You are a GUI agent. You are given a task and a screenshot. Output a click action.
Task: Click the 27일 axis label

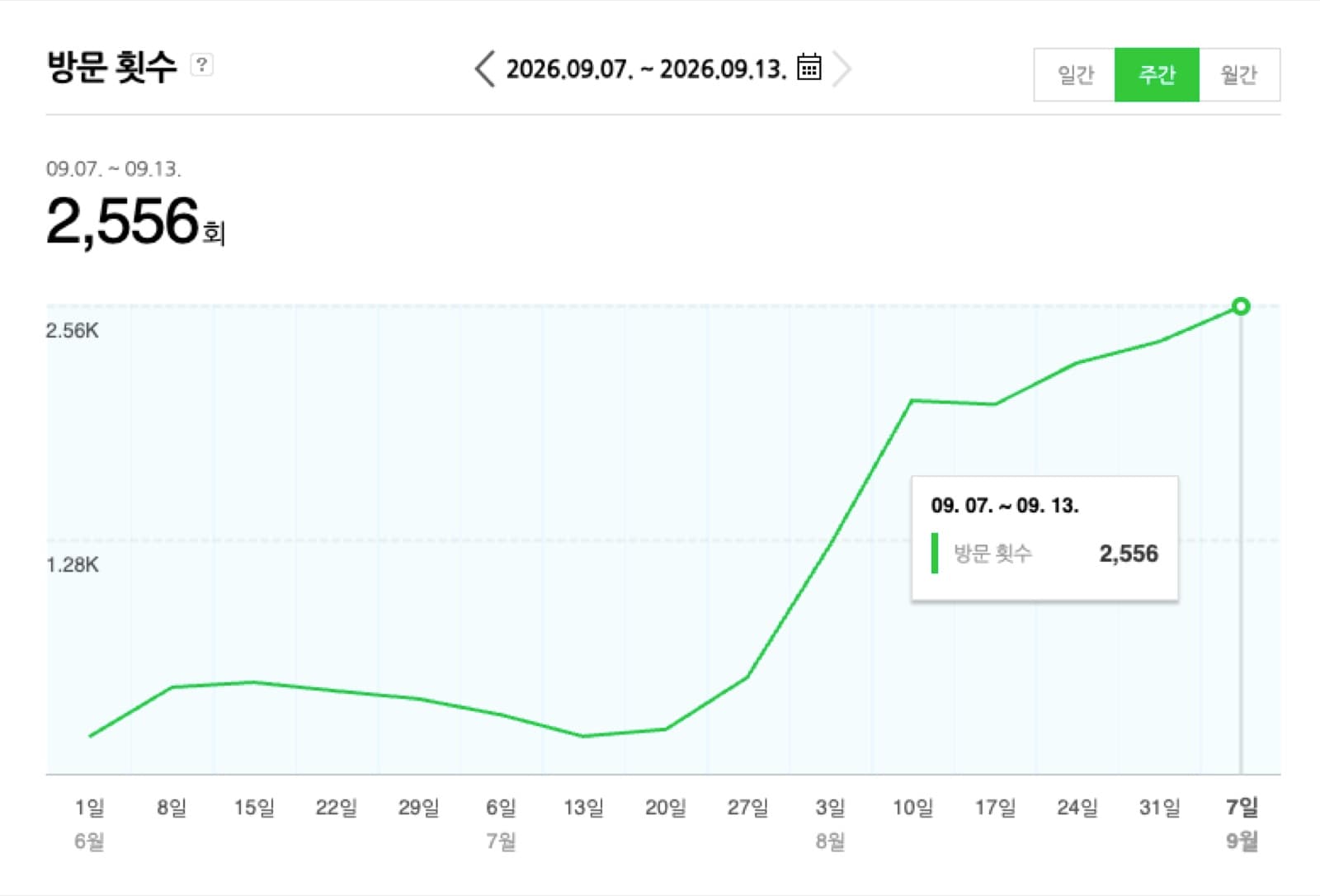click(x=747, y=807)
